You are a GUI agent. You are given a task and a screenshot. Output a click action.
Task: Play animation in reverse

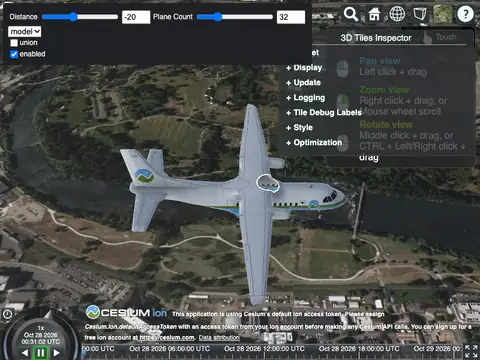tap(25, 353)
